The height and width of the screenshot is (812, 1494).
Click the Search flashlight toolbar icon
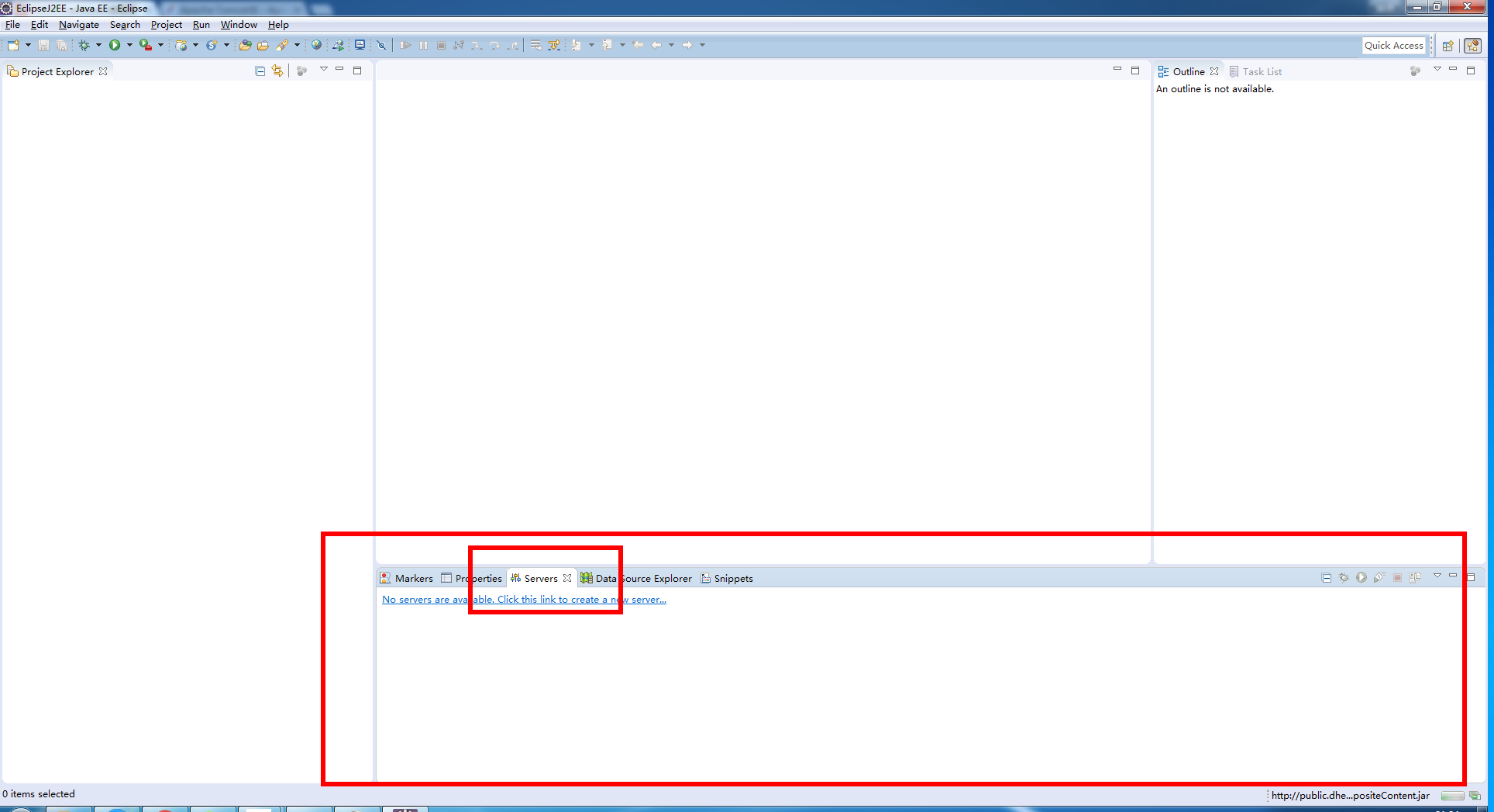pos(283,45)
